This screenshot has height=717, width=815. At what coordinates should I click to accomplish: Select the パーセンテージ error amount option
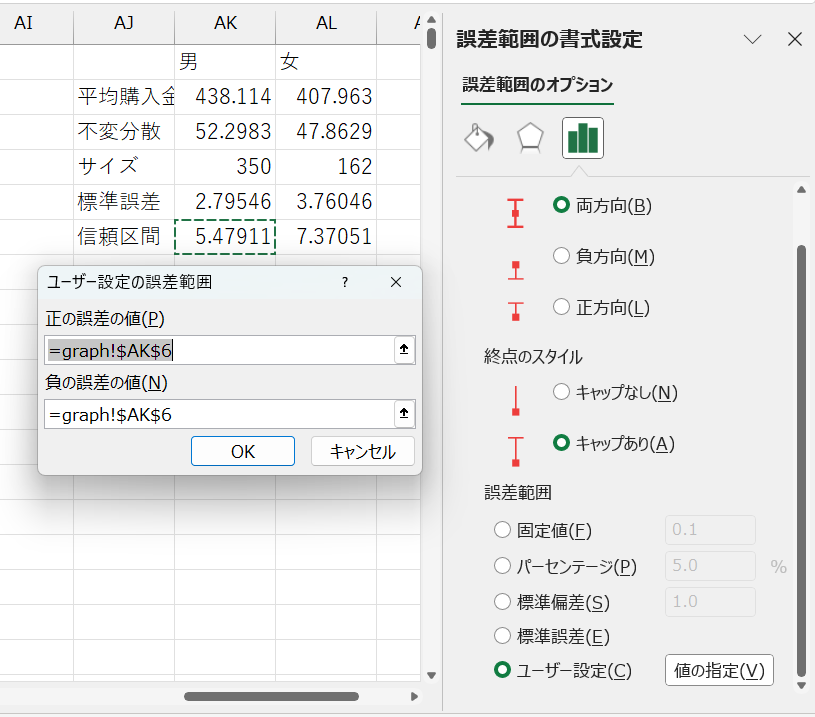(x=501, y=565)
